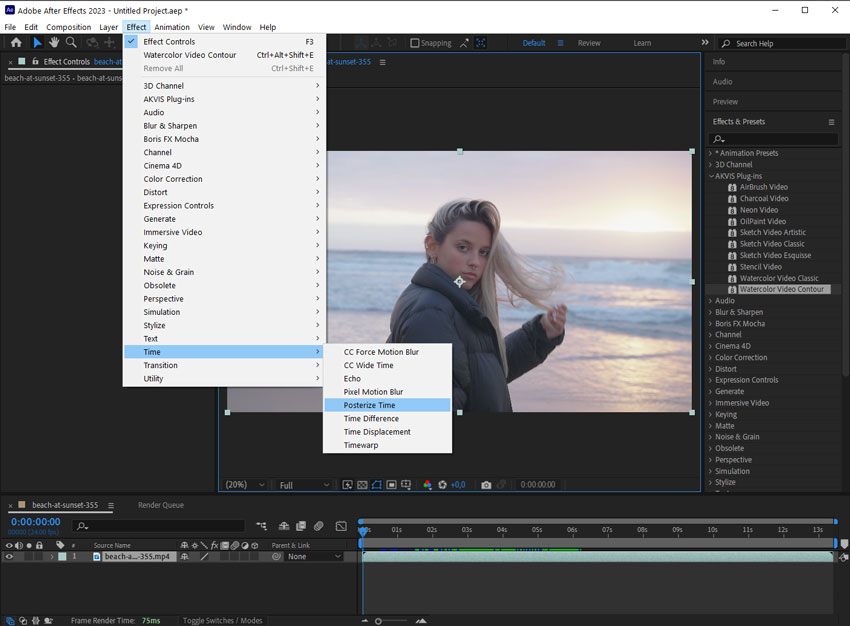
Task: Open the Color Correction submenu
Action: [x=224, y=179]
